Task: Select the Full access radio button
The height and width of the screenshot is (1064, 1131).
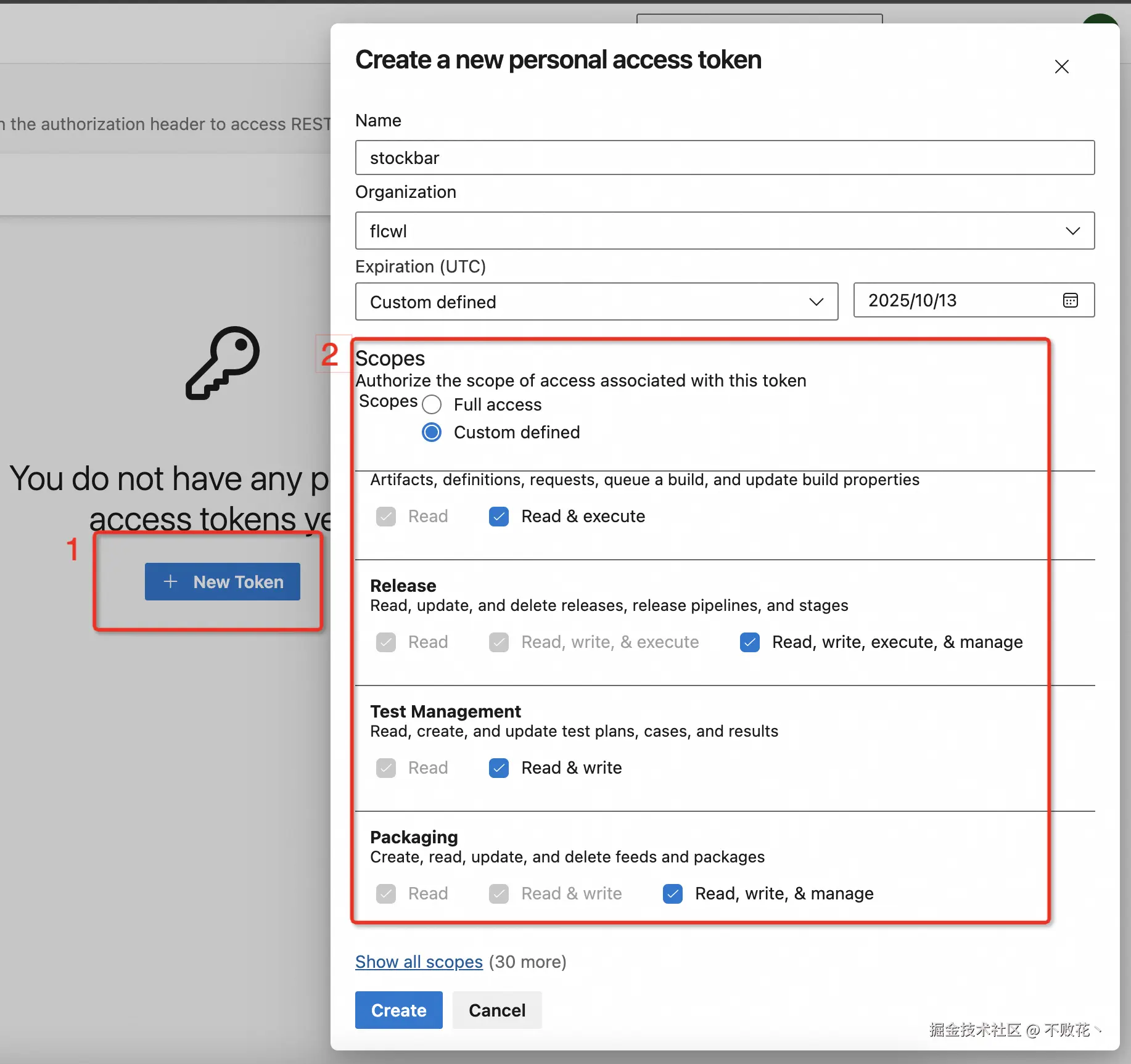Action: coord(432,405)
